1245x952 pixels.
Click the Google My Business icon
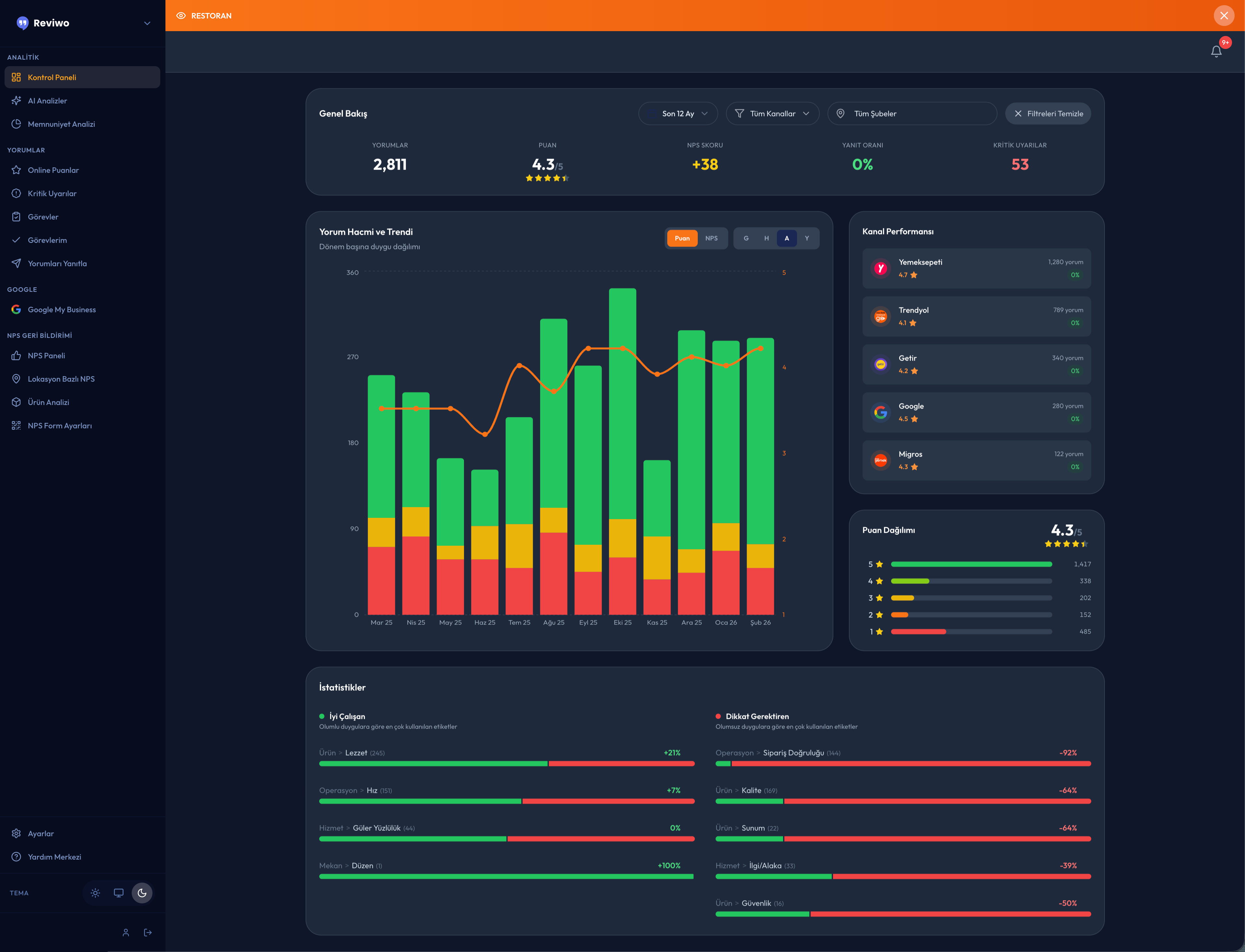[16, 309]
